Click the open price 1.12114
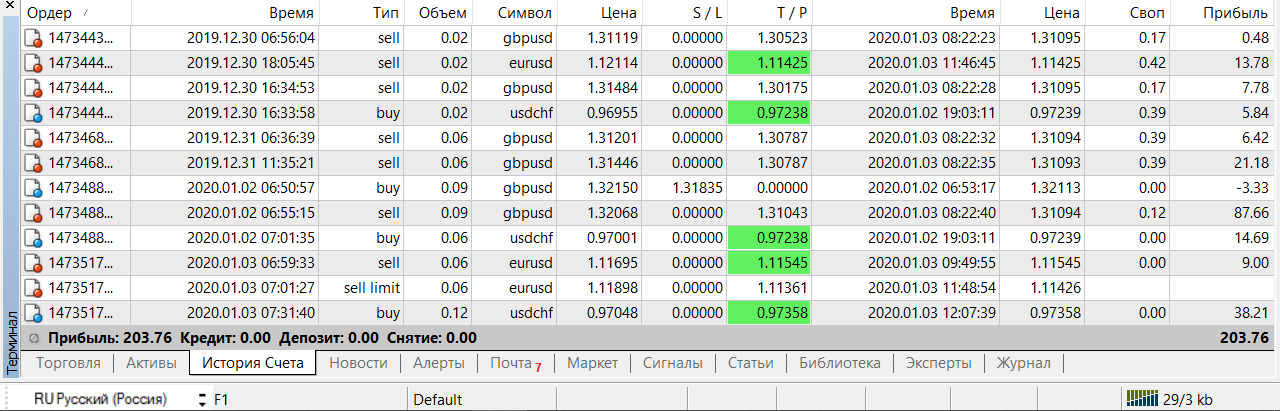 point(612,63)
